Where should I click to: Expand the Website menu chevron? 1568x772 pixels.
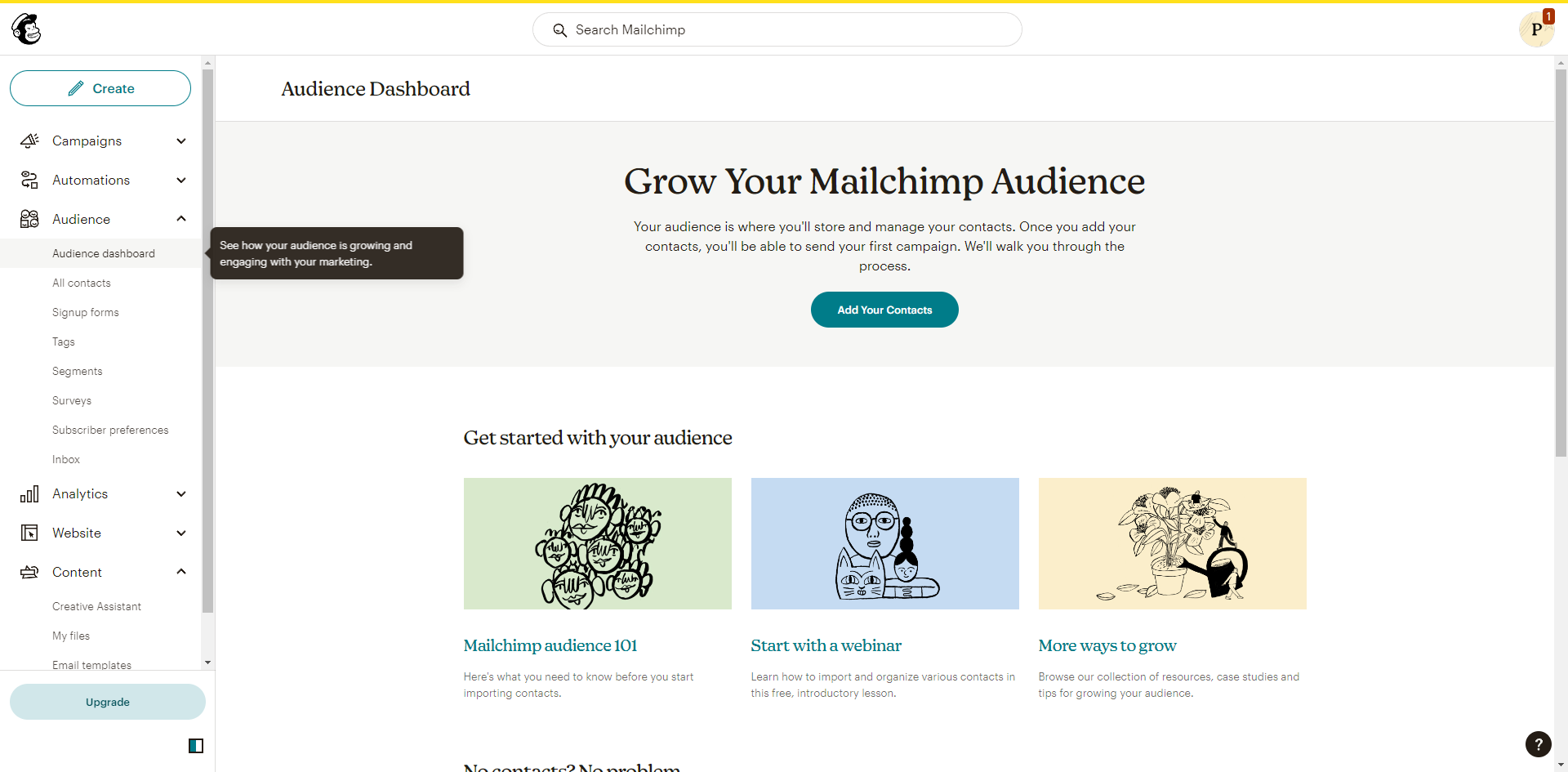181,533
